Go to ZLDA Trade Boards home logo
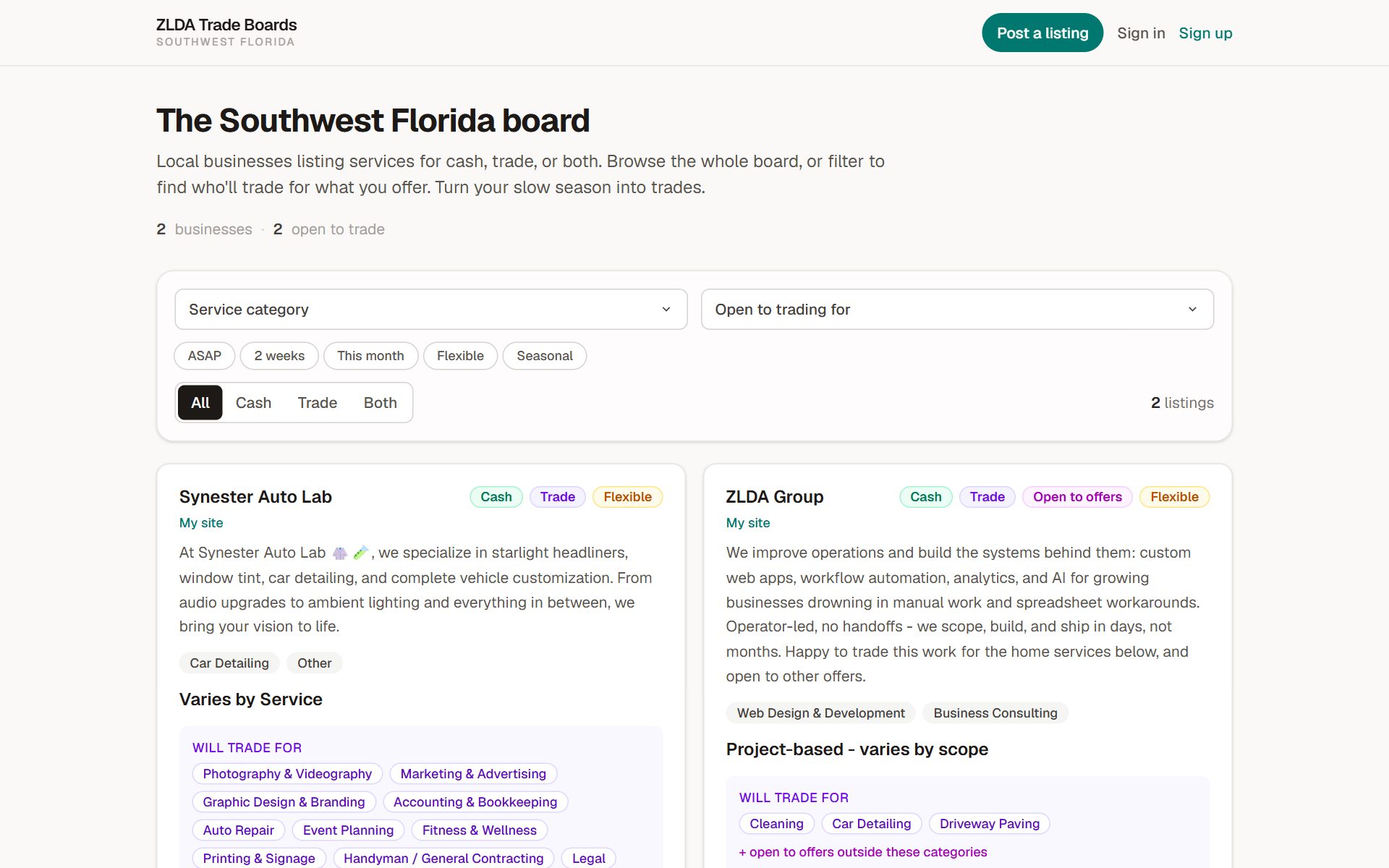The width and height of the screenshot is (1389, 868). [x=226, y=33]
